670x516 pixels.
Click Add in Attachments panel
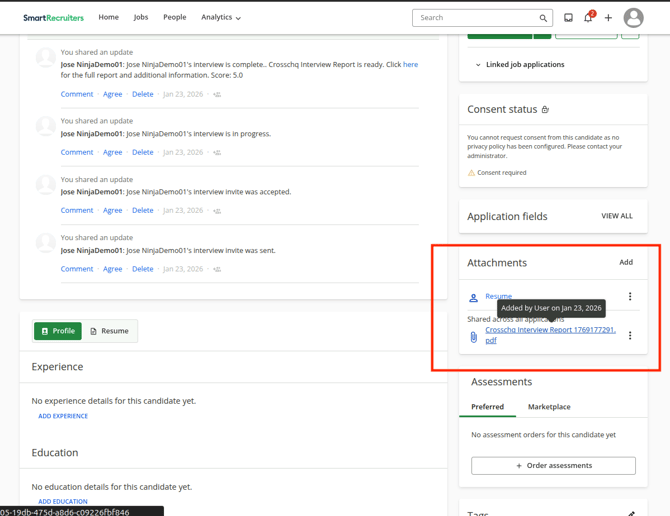pyautogui.click(x=626, y=262)
